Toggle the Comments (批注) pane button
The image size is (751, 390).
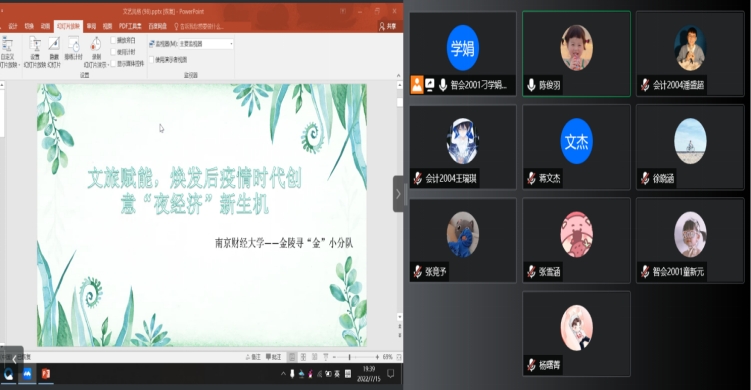(273, 357)
